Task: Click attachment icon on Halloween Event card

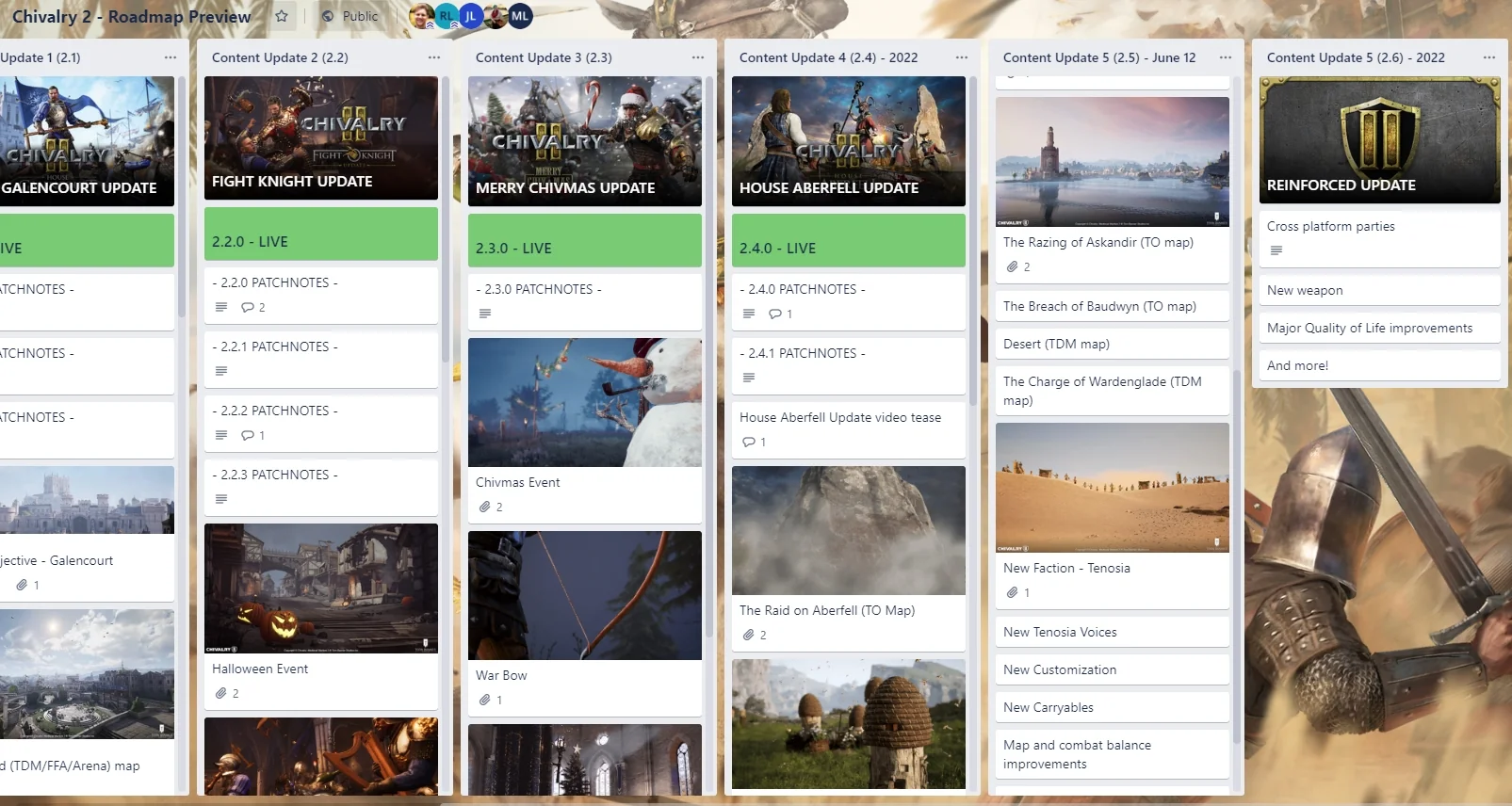Action: 221,693
